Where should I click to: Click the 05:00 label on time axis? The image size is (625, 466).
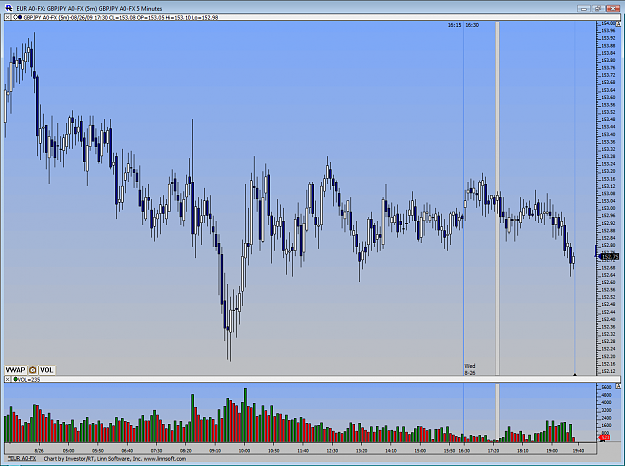[69, 451]
